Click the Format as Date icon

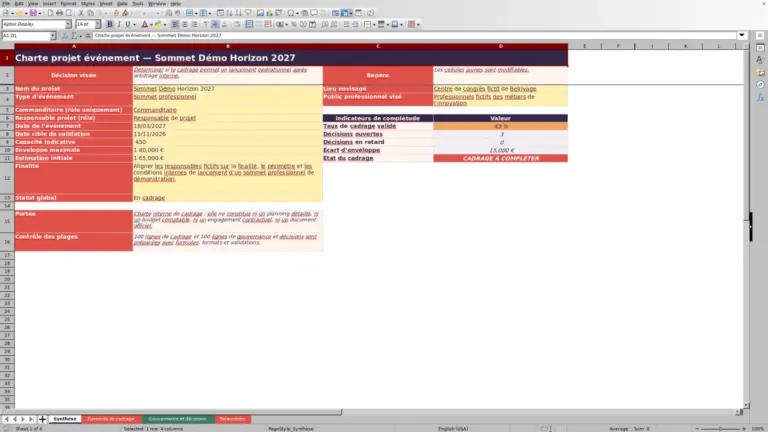tap(312, 24)
